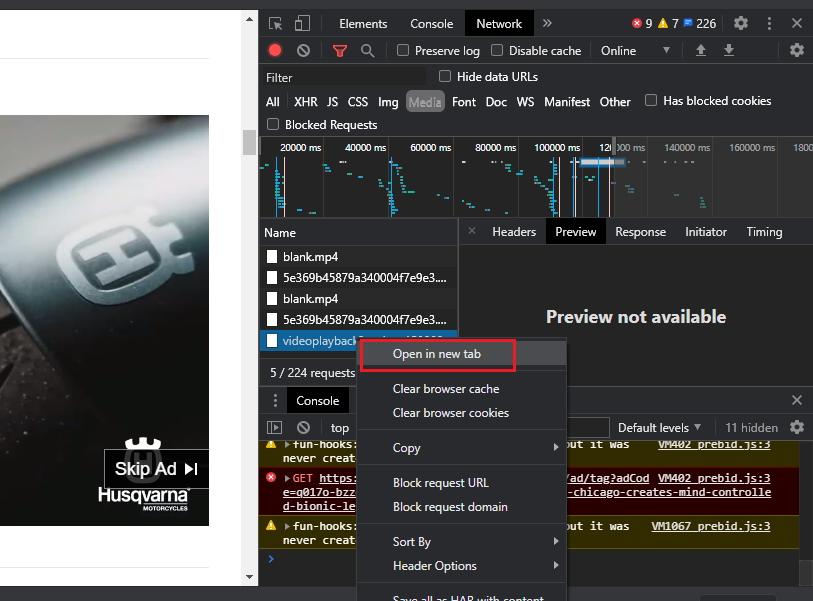Choose Open in new tab
The image size is (813, 601).
pos(461,354)
